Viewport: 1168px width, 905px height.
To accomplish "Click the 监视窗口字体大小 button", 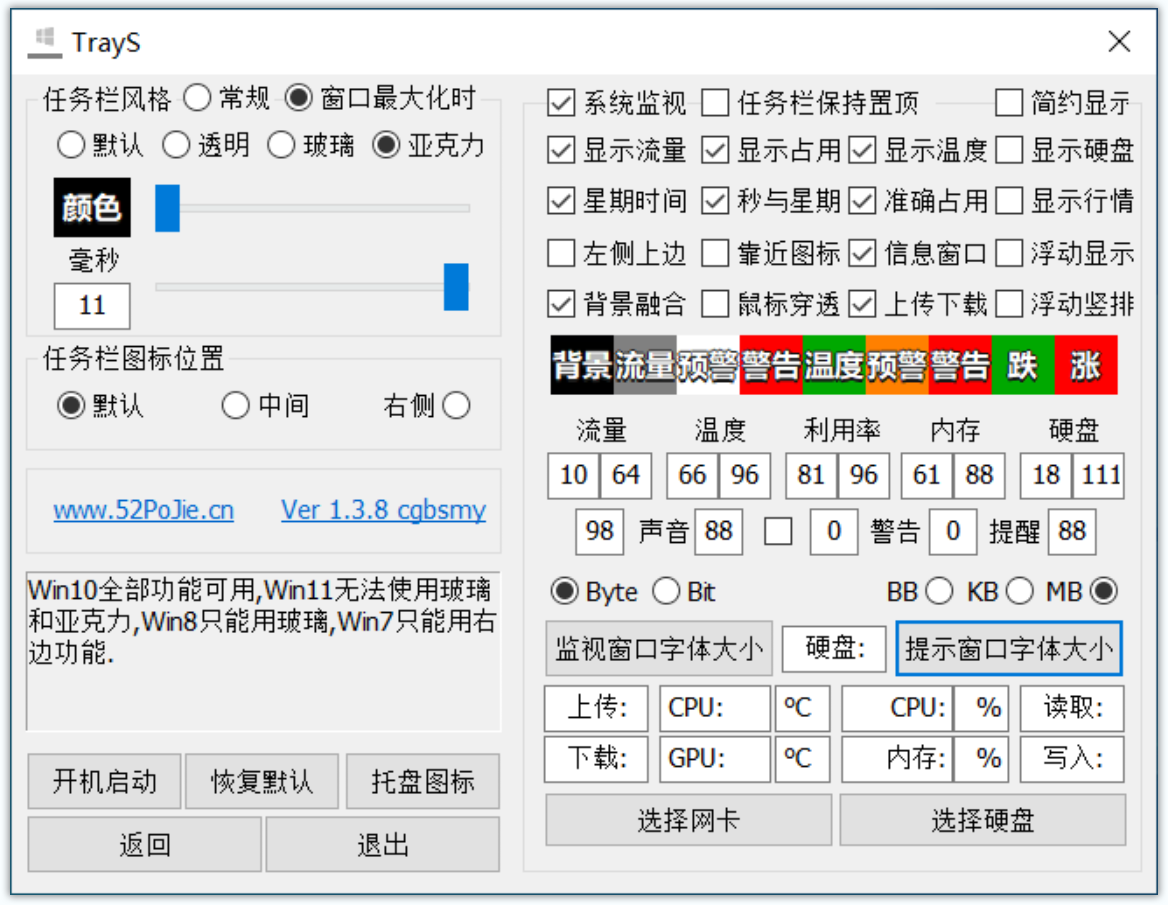I will pyautogui.click(x=659, y=649).
